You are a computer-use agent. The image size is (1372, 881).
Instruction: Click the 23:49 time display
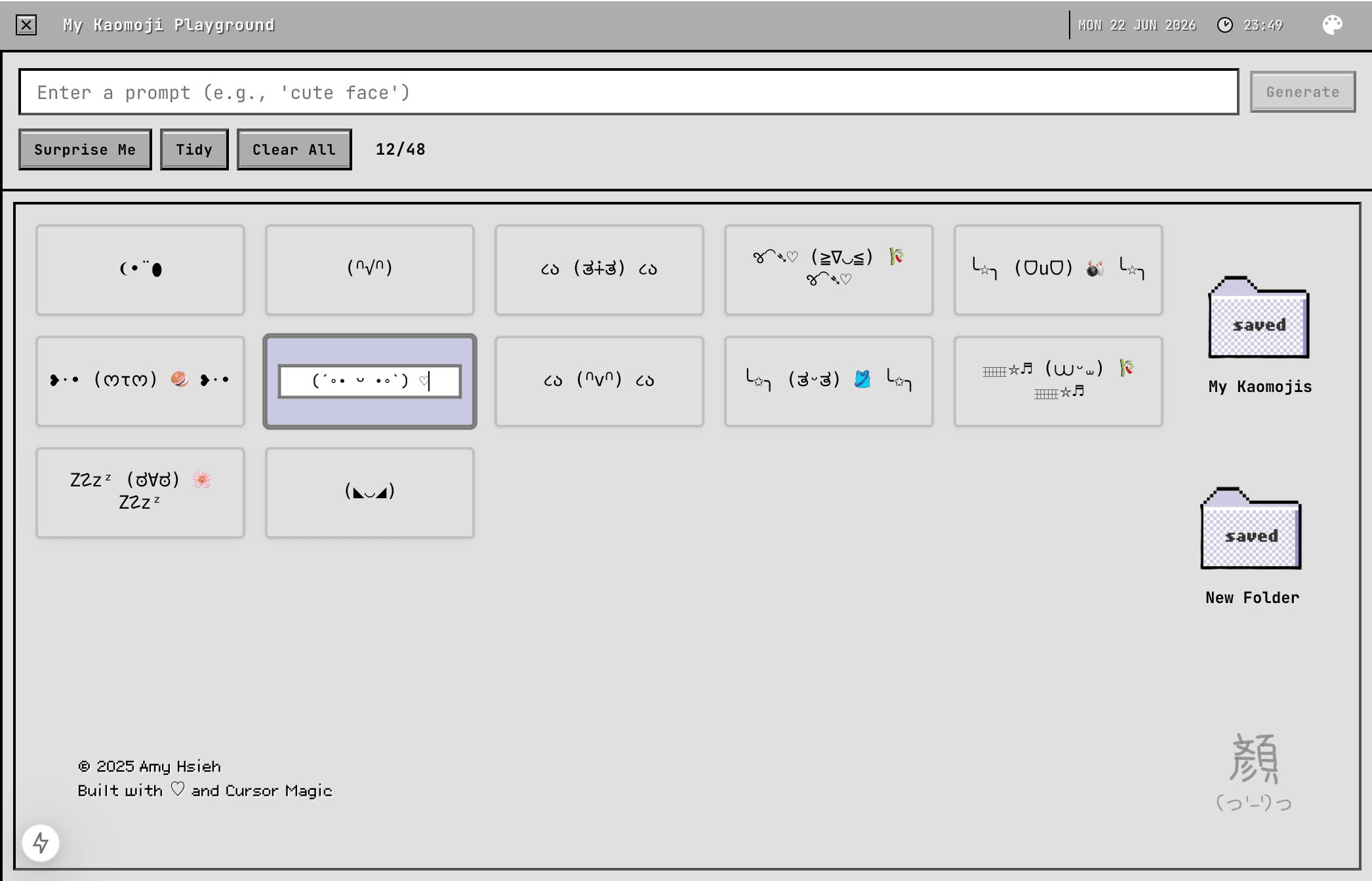coord(1263,25)
